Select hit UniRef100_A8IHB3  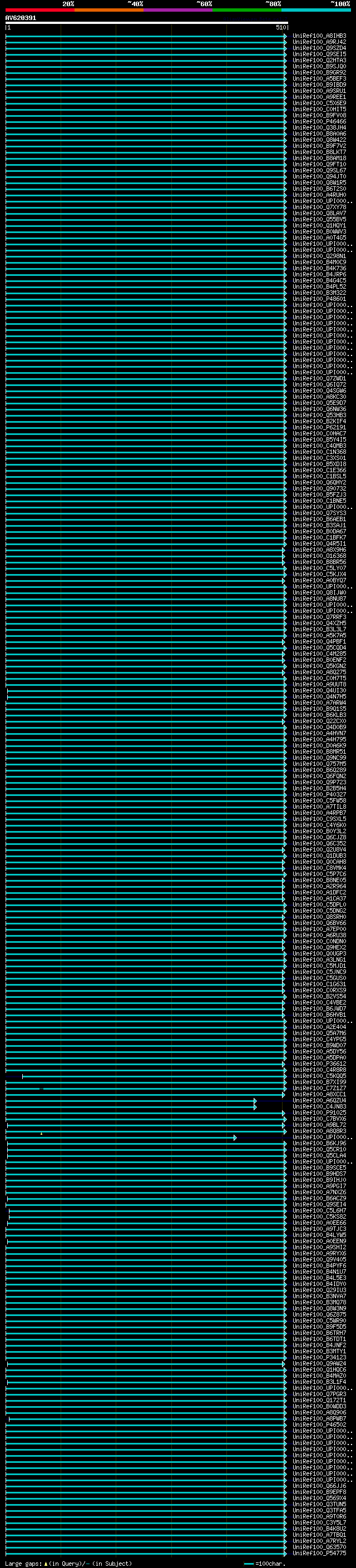319,36
